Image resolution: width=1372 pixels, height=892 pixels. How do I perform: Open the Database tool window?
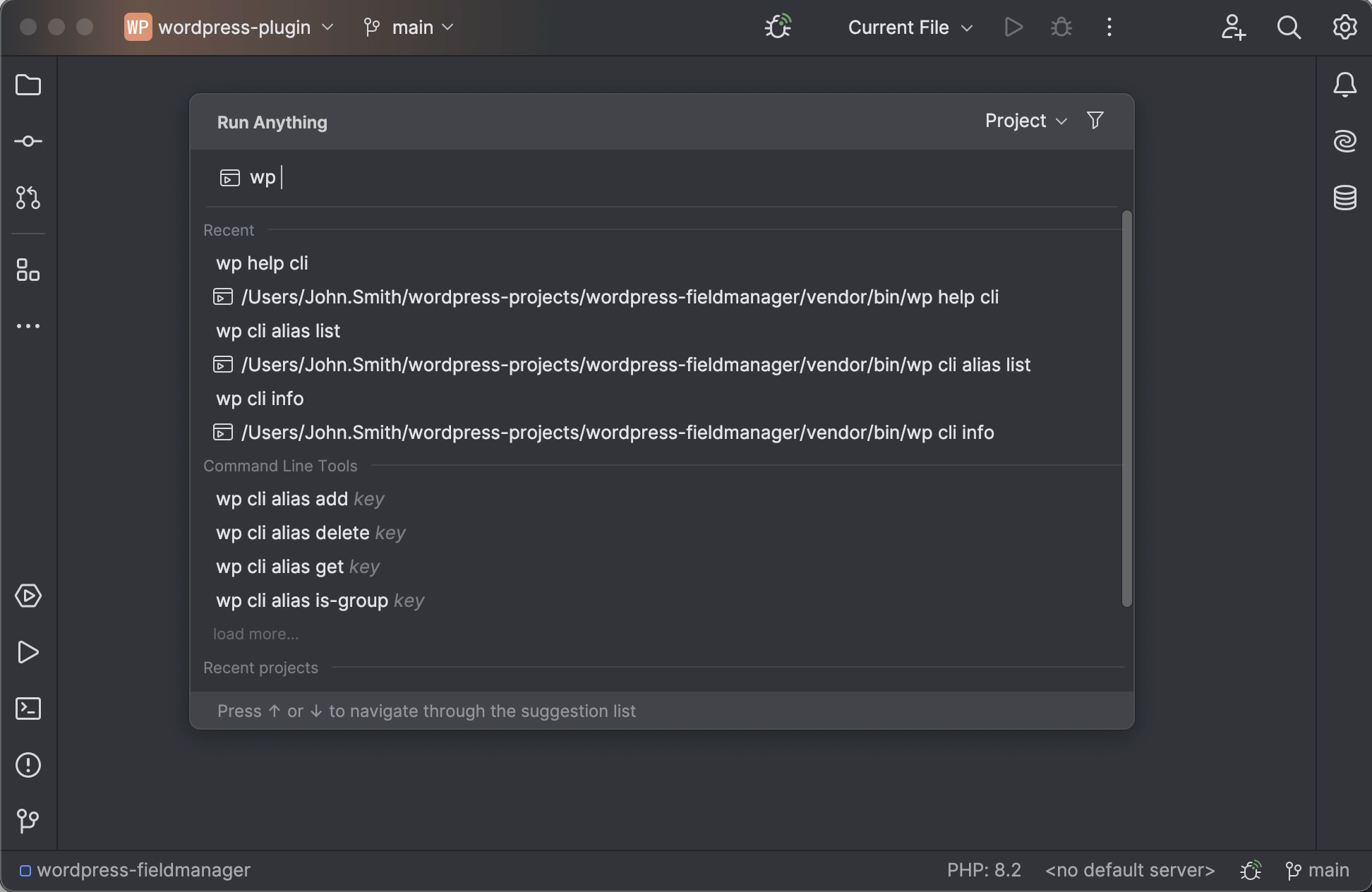click(1344, 198)
